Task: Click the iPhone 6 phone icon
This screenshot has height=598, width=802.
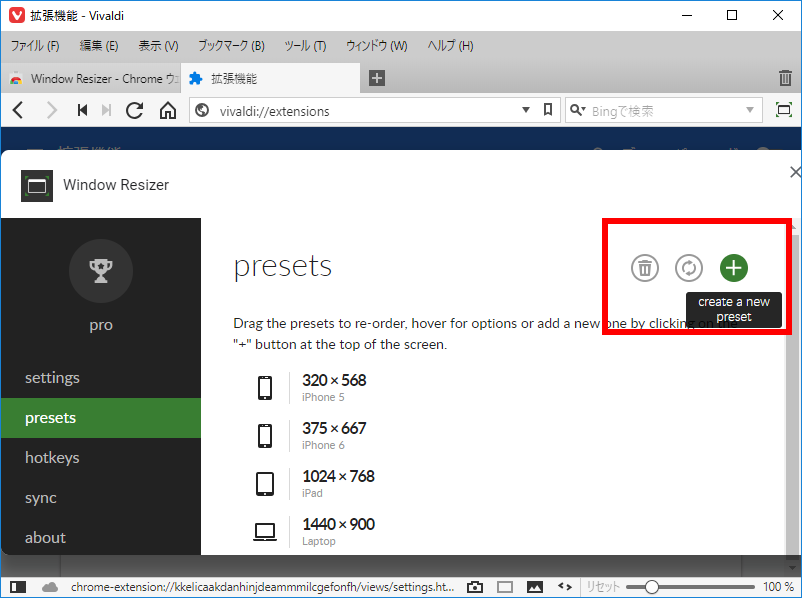Action: pyautogui.click(x=265, y=435)
